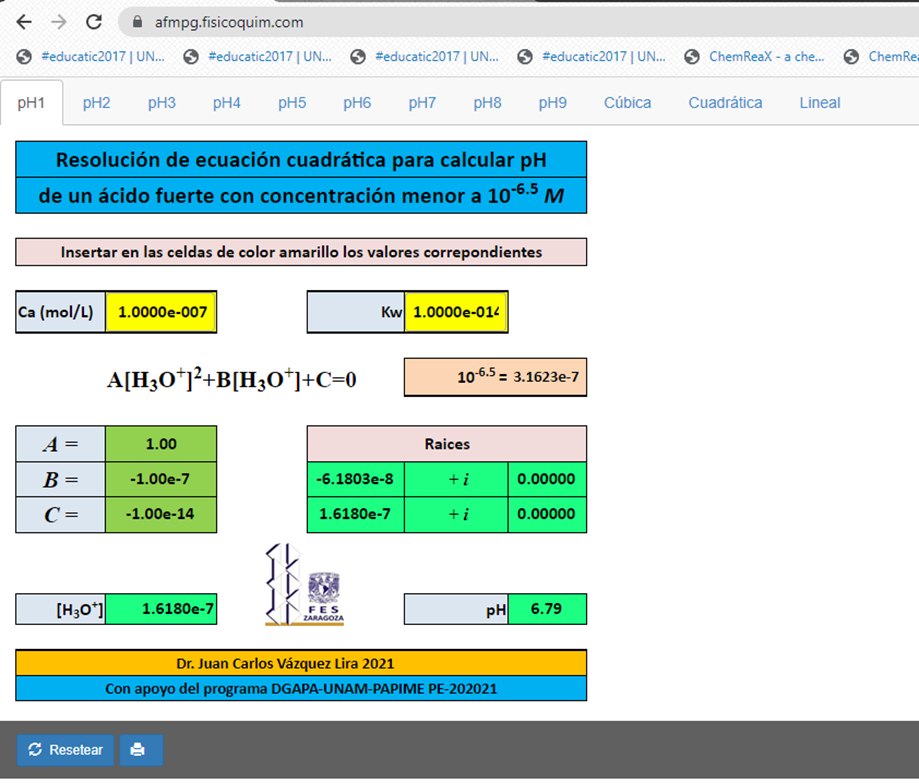The width and height of the screenshot is (919, 783).
Task: Click the browser forward arrow
Action: click(59, 21)
